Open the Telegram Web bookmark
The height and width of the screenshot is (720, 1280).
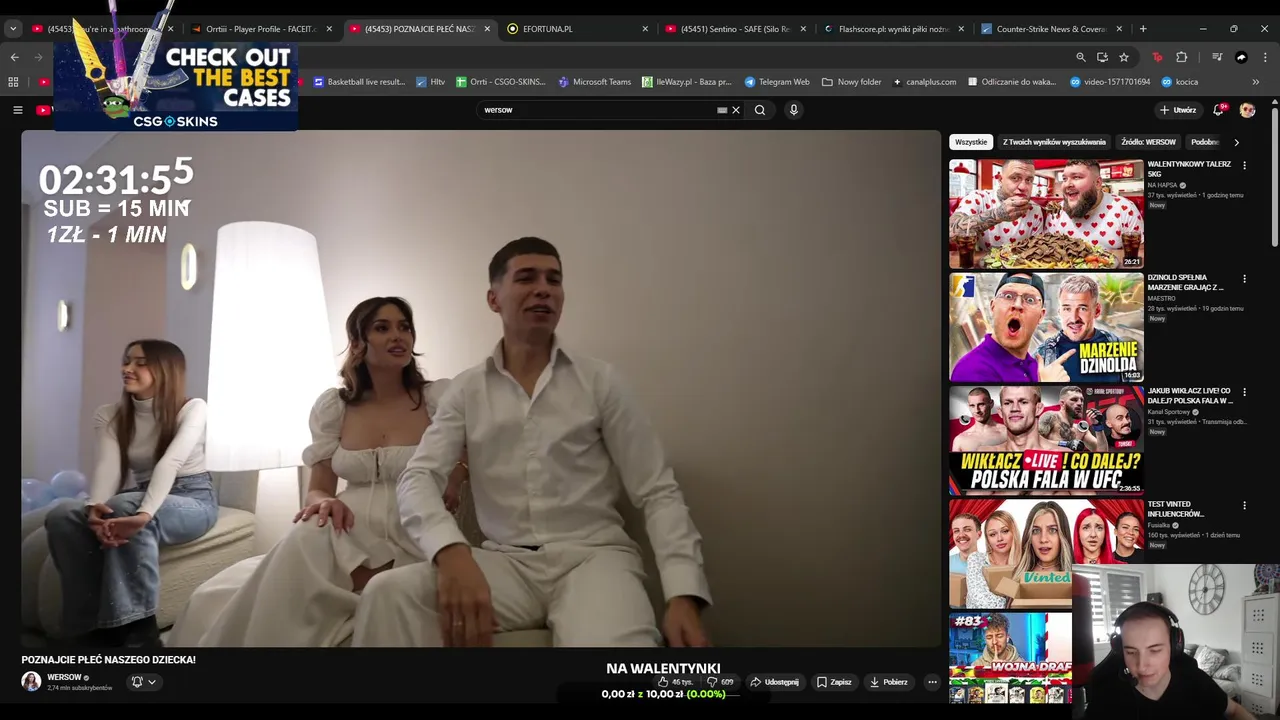[776, 82]
